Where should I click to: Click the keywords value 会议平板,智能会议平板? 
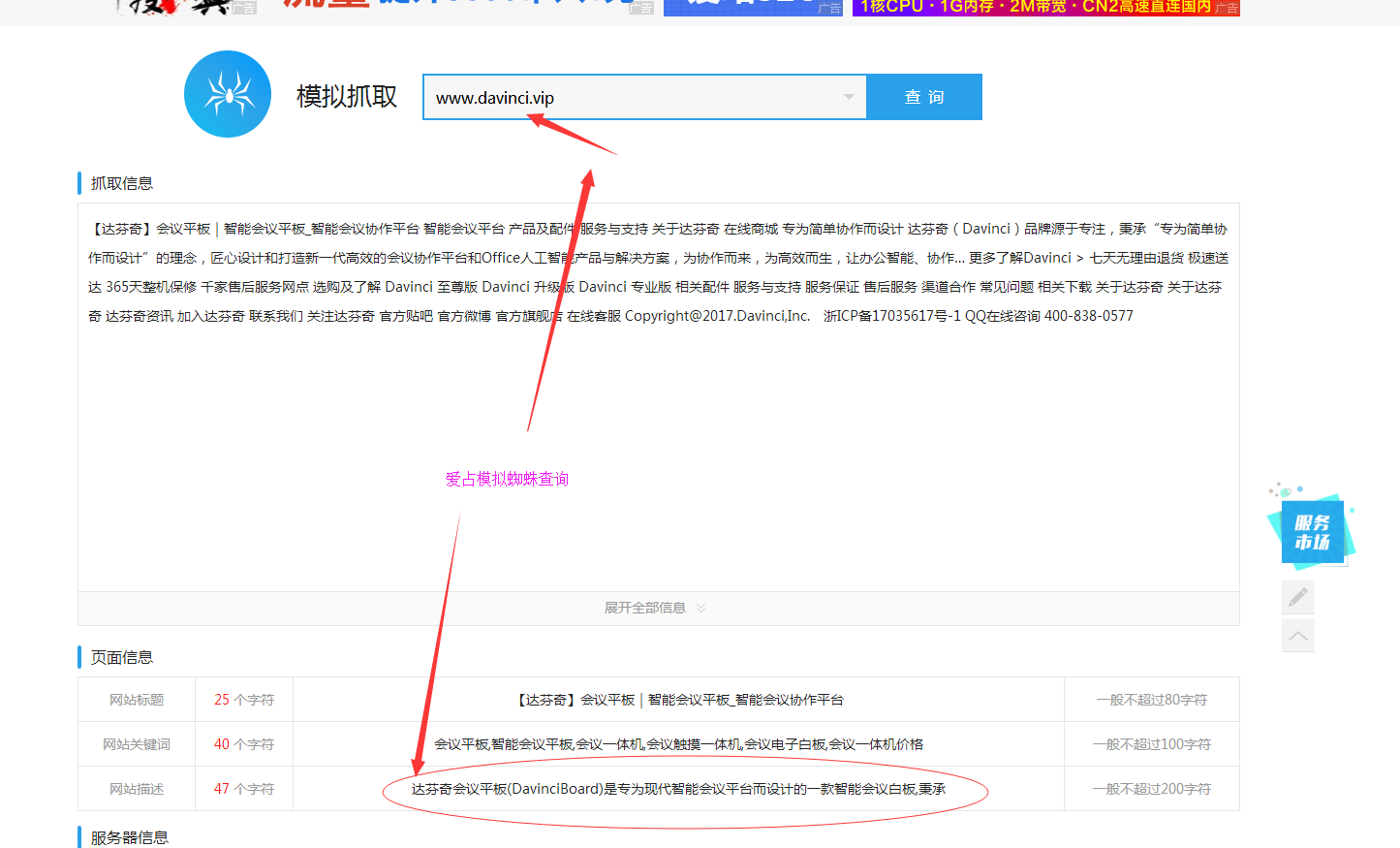point(679,744)
